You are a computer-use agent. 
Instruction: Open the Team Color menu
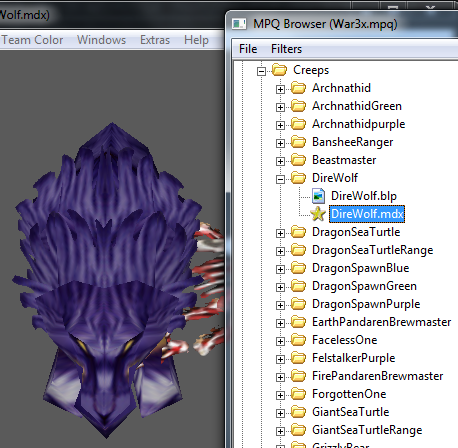pyautogui.click(x=32, y=40)
